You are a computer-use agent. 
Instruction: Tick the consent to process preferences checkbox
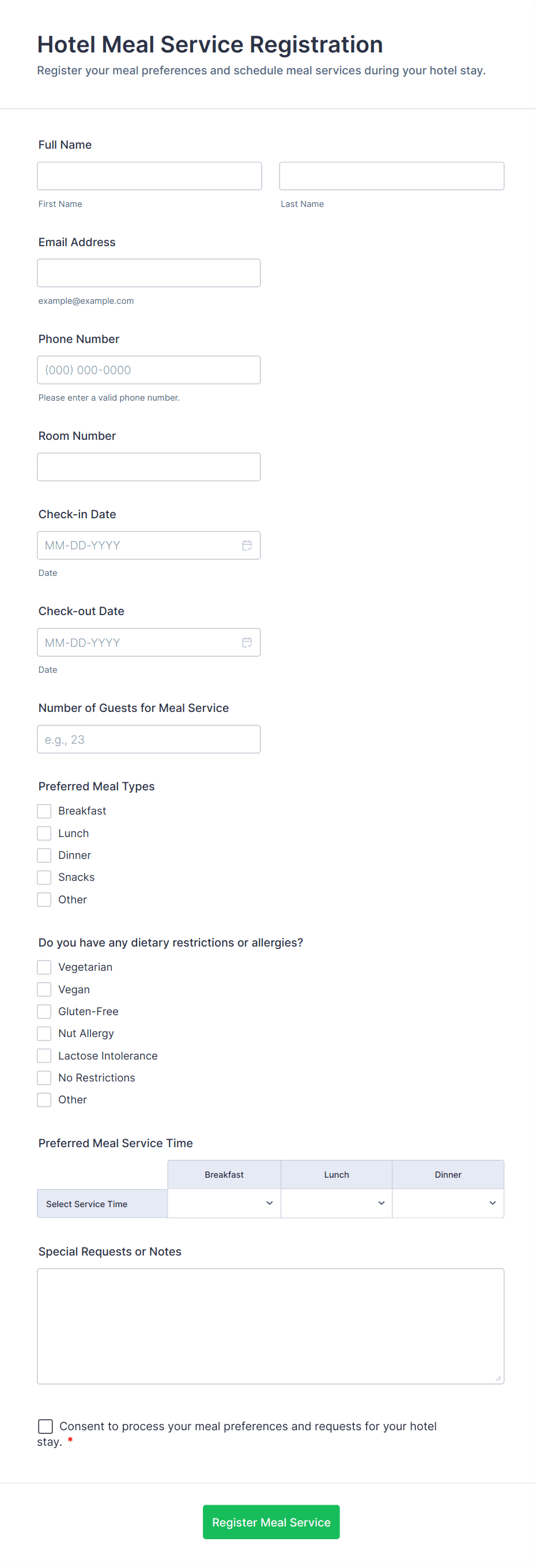[46, 1426]
